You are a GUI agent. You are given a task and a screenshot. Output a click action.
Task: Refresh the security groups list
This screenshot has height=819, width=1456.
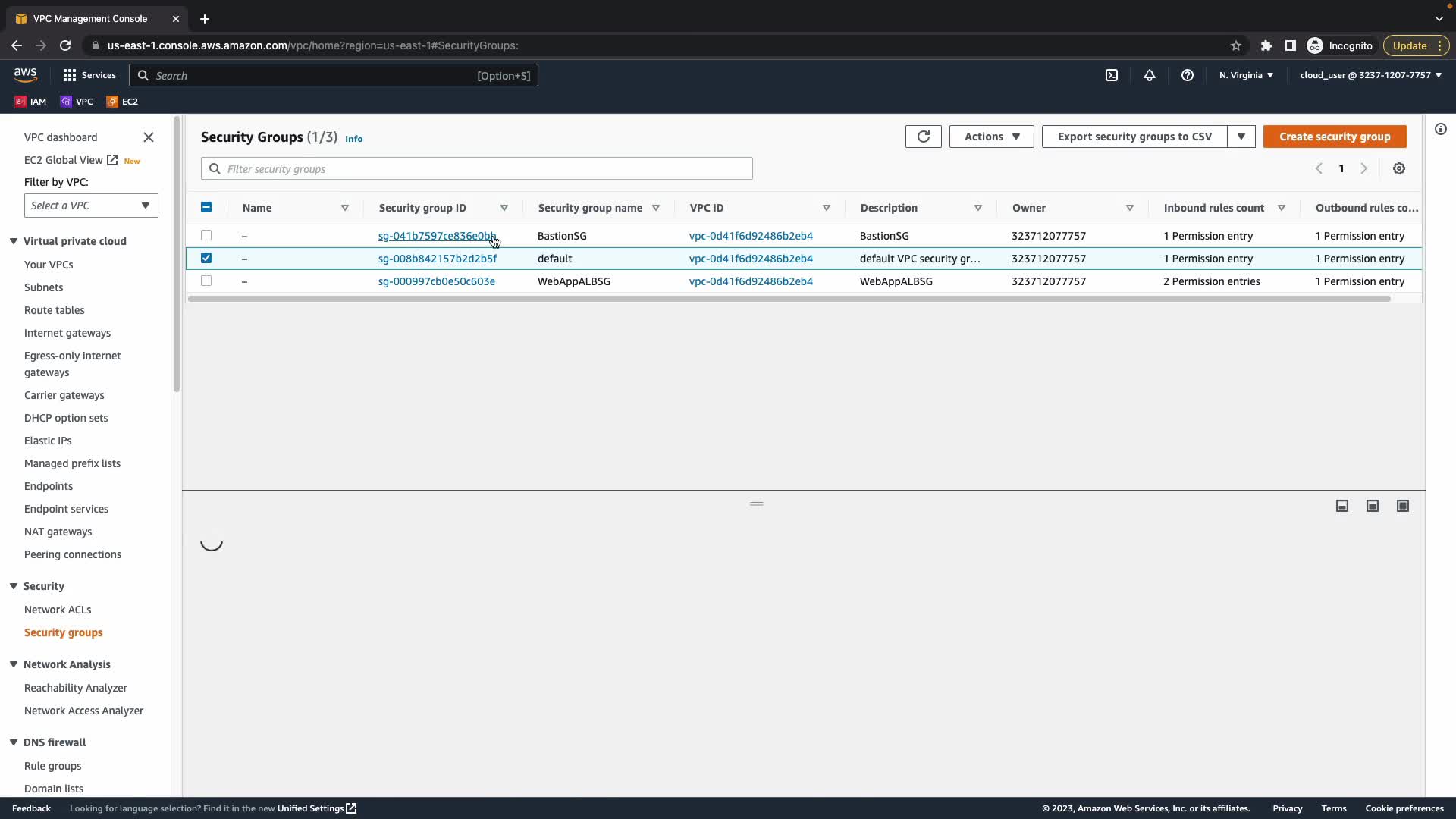coord(923,136)
